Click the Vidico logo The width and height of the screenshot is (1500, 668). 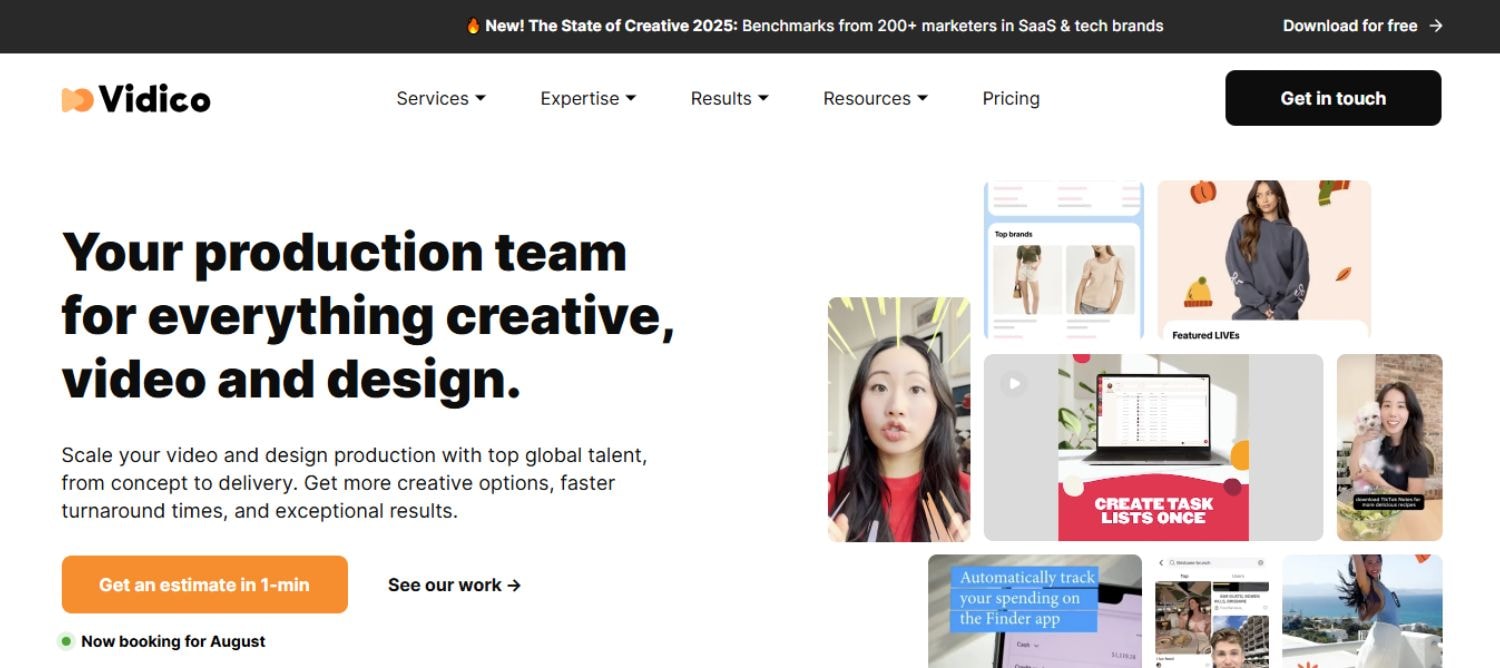pyautogui.click(x=136, y=99)
